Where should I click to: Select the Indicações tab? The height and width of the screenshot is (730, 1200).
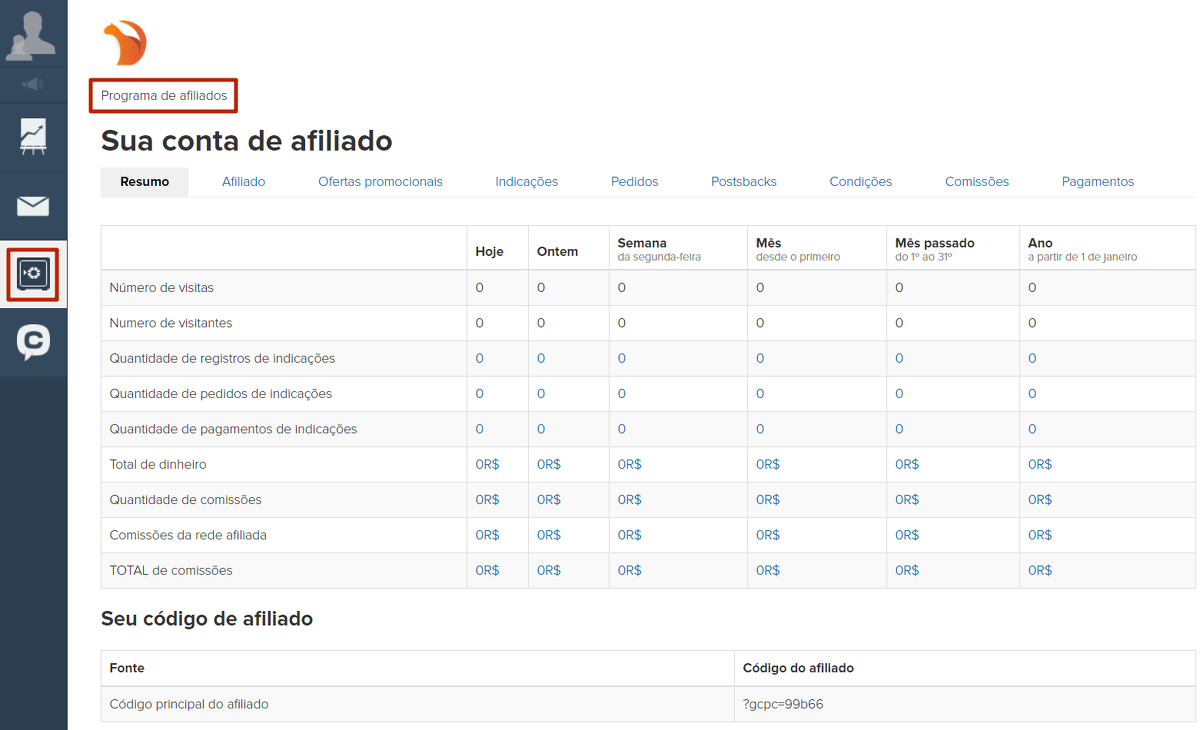coord(526,182)
